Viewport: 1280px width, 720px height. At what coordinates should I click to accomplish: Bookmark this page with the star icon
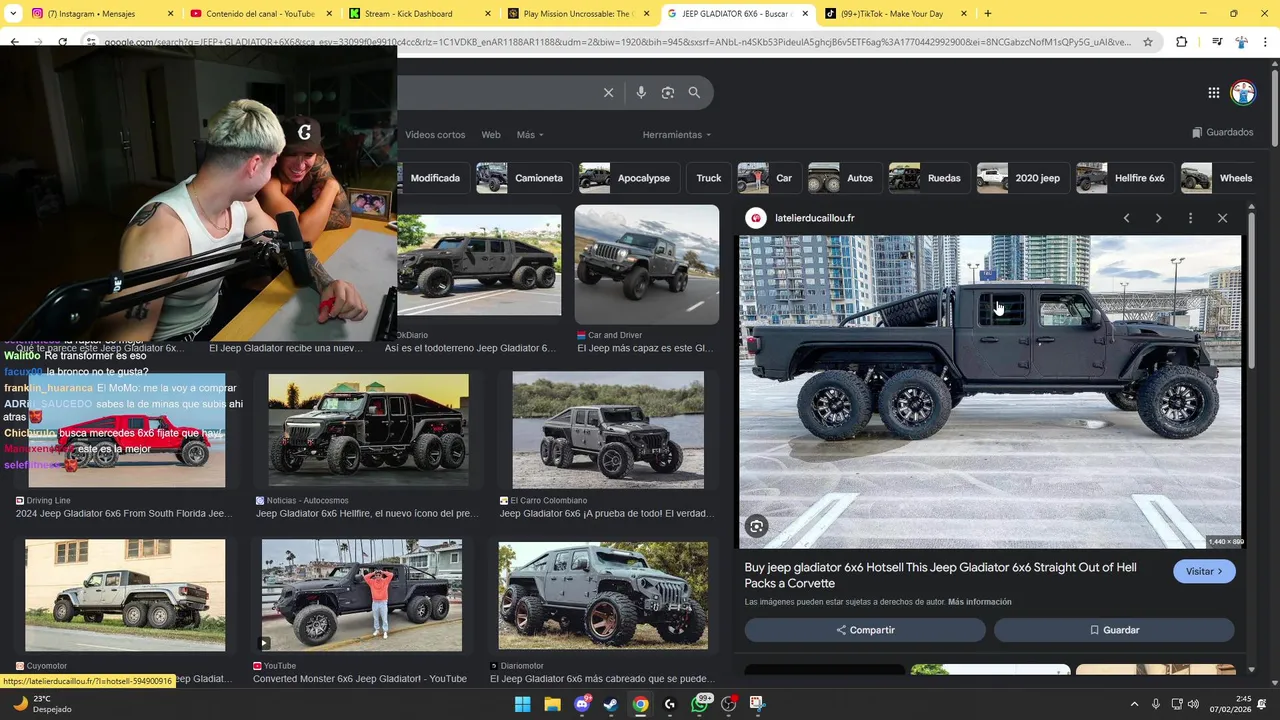pyautogui.click(x=1148, y=42)
